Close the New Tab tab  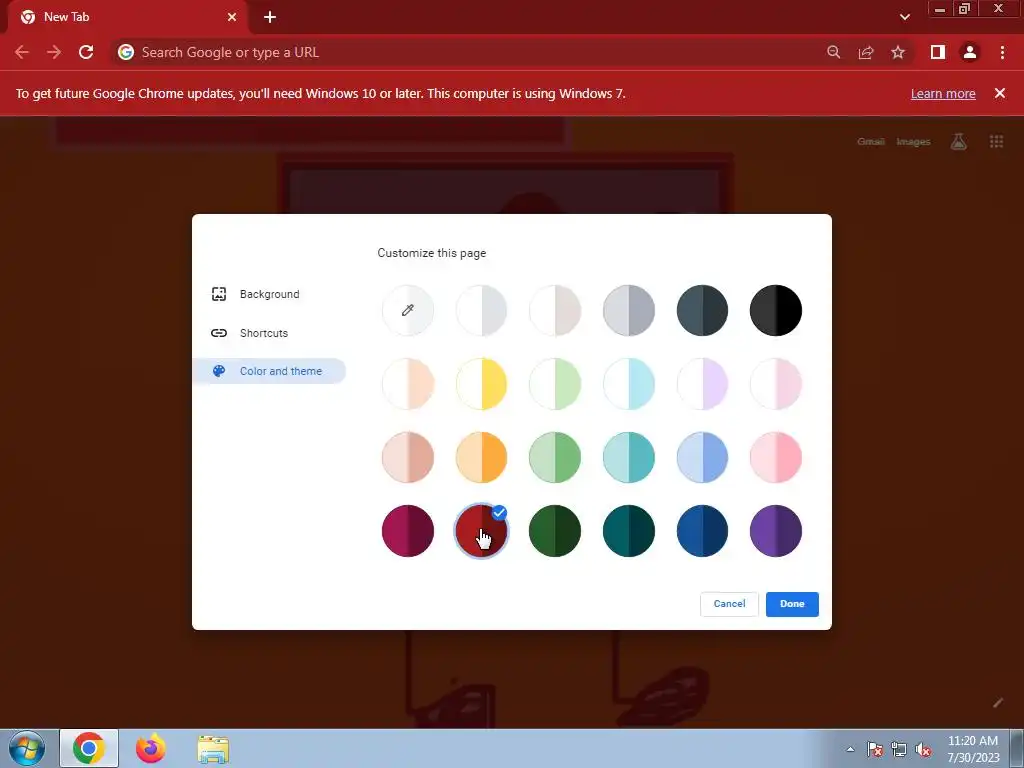232,17
